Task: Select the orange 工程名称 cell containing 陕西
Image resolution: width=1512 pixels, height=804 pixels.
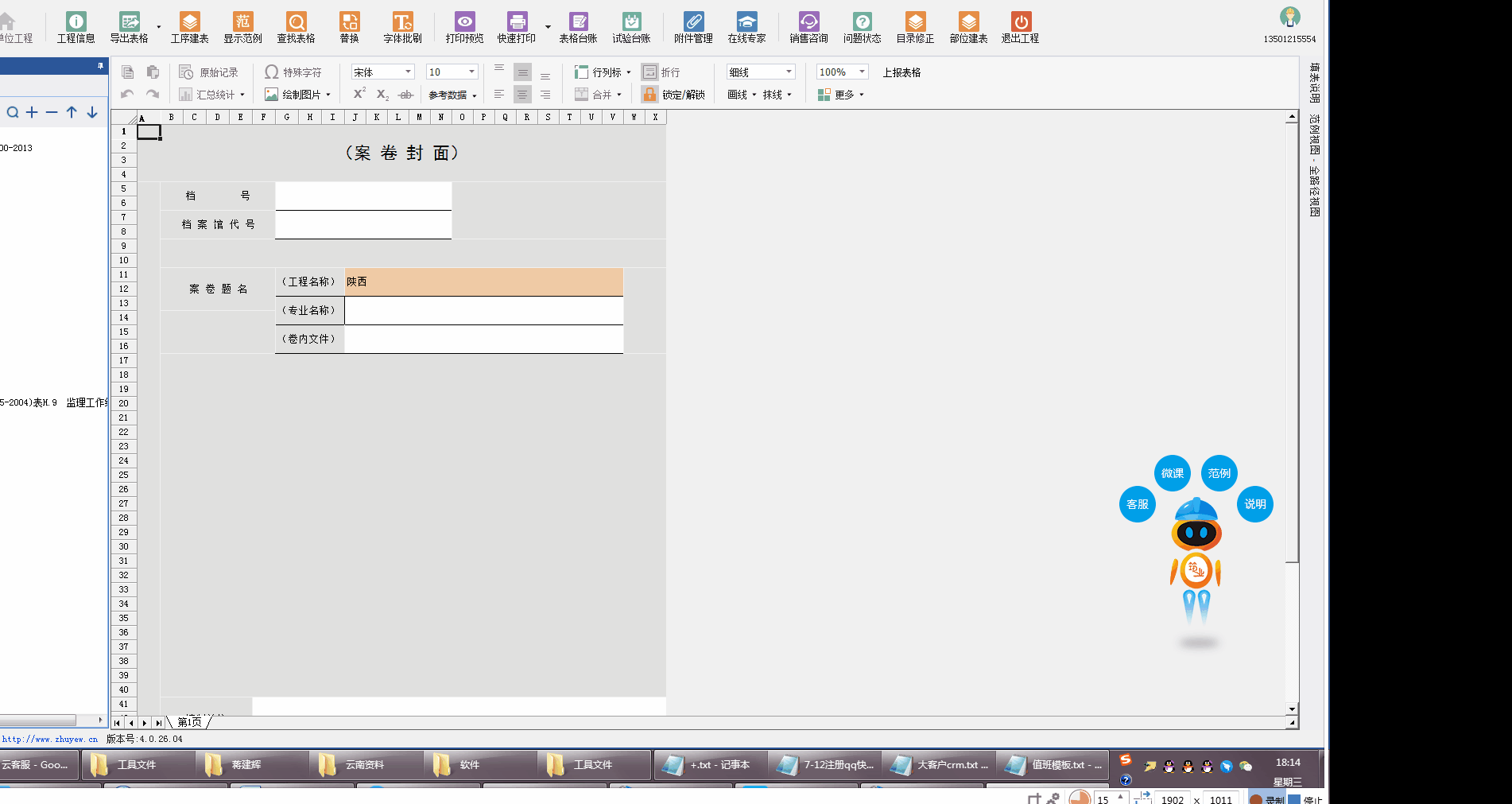Action: point(483,282)
